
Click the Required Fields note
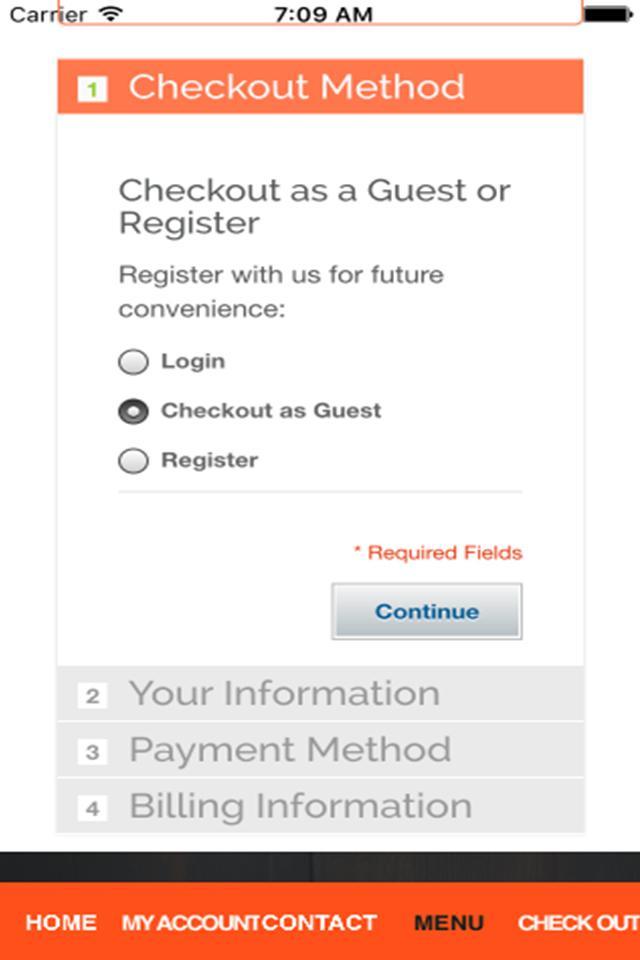point(438,553)
